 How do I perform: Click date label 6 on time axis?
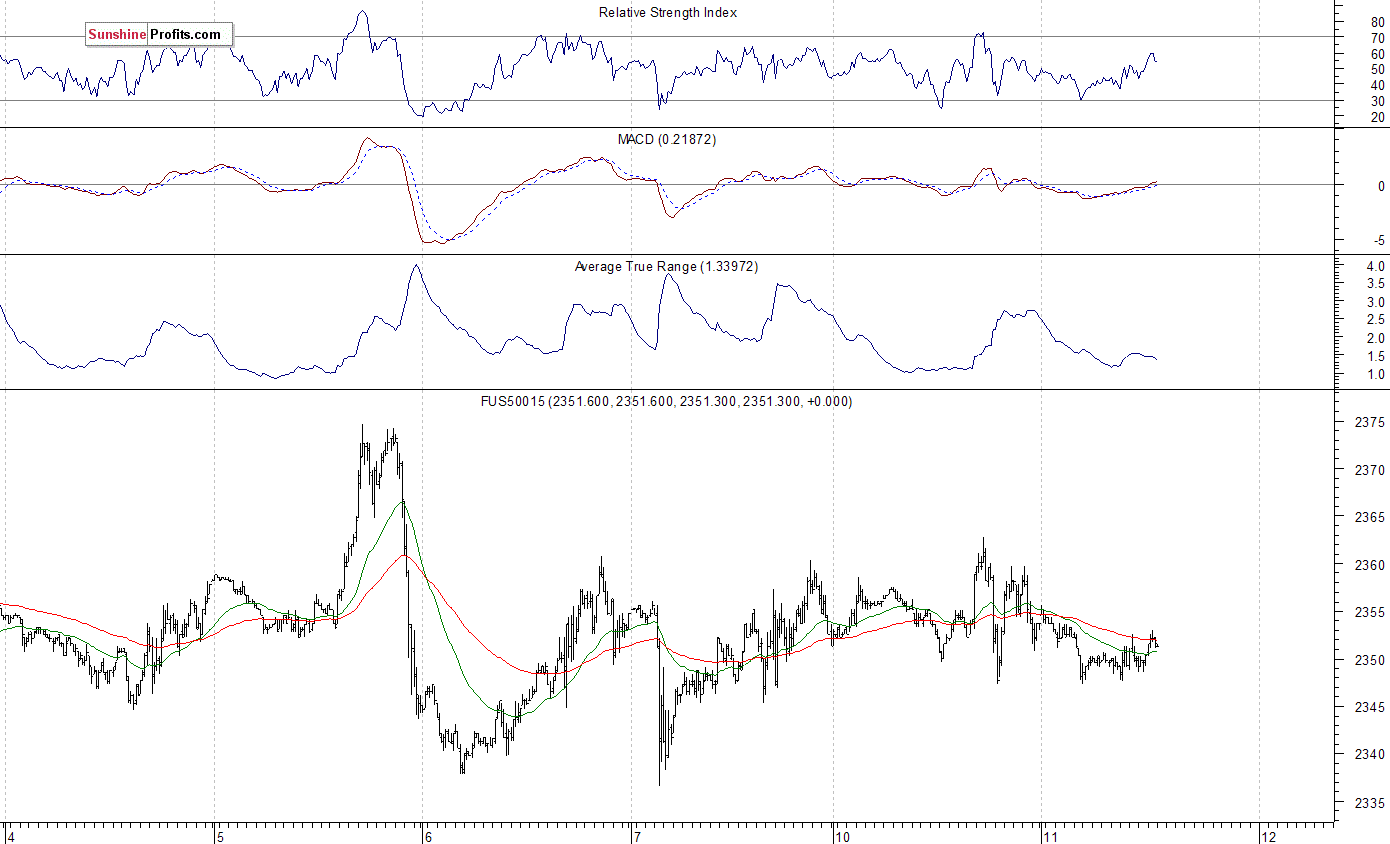click(427, 836)
